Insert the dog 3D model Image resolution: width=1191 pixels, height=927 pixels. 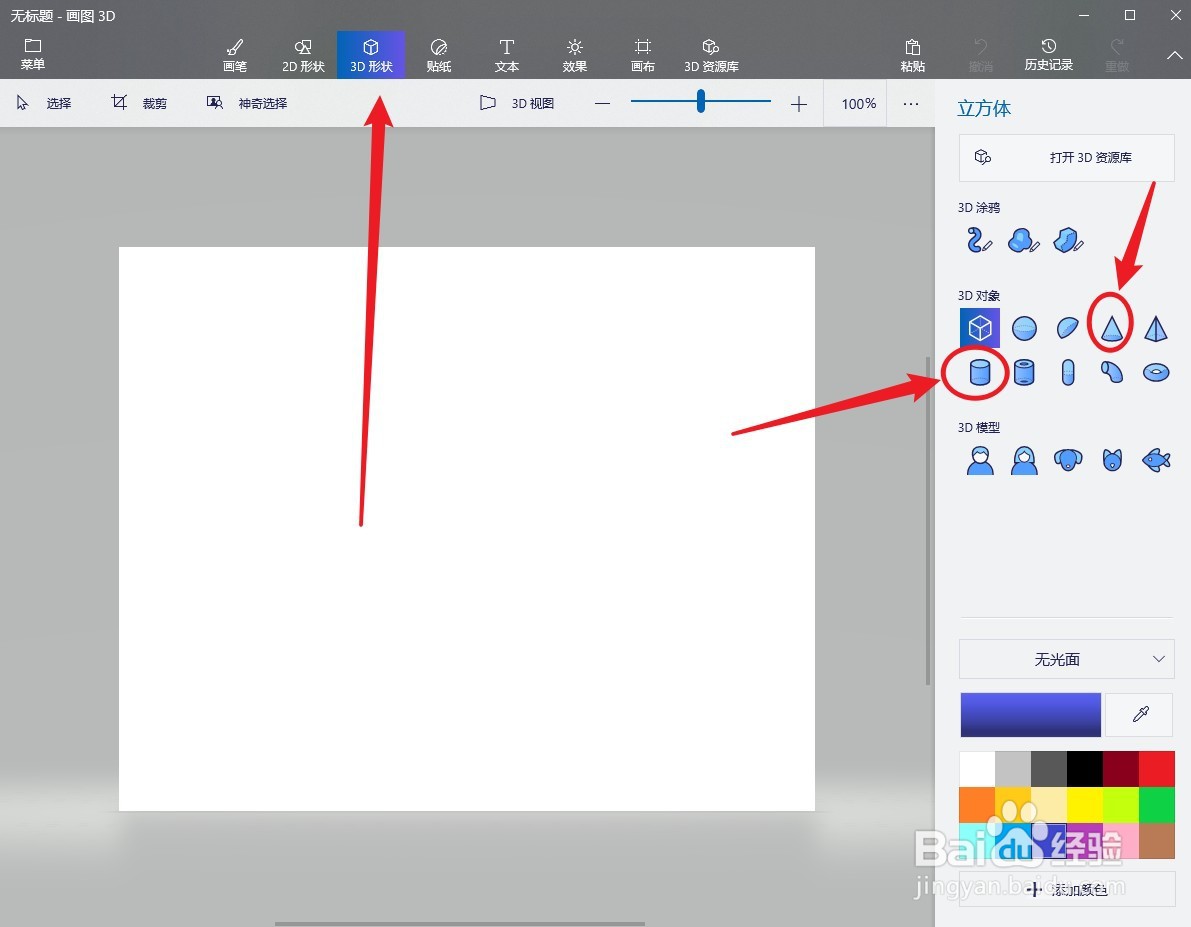pyautogui.click(x=1068, y=460)
